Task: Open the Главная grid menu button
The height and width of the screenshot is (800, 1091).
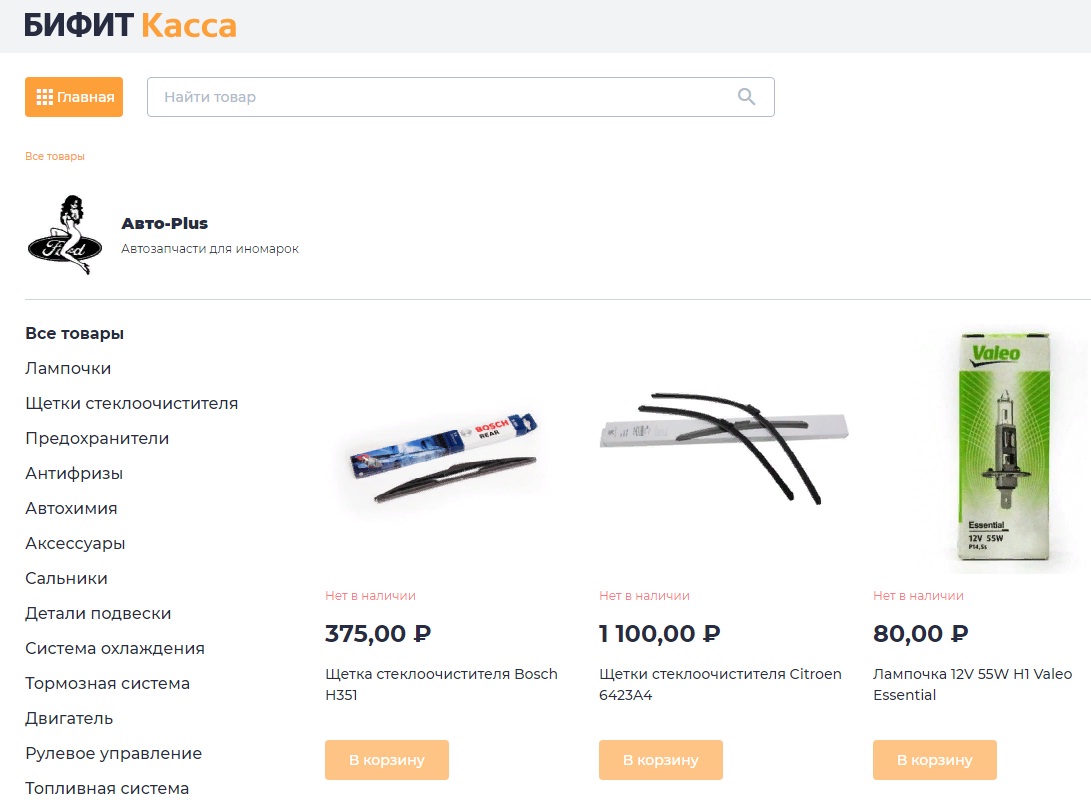Action: click(74, 97)
